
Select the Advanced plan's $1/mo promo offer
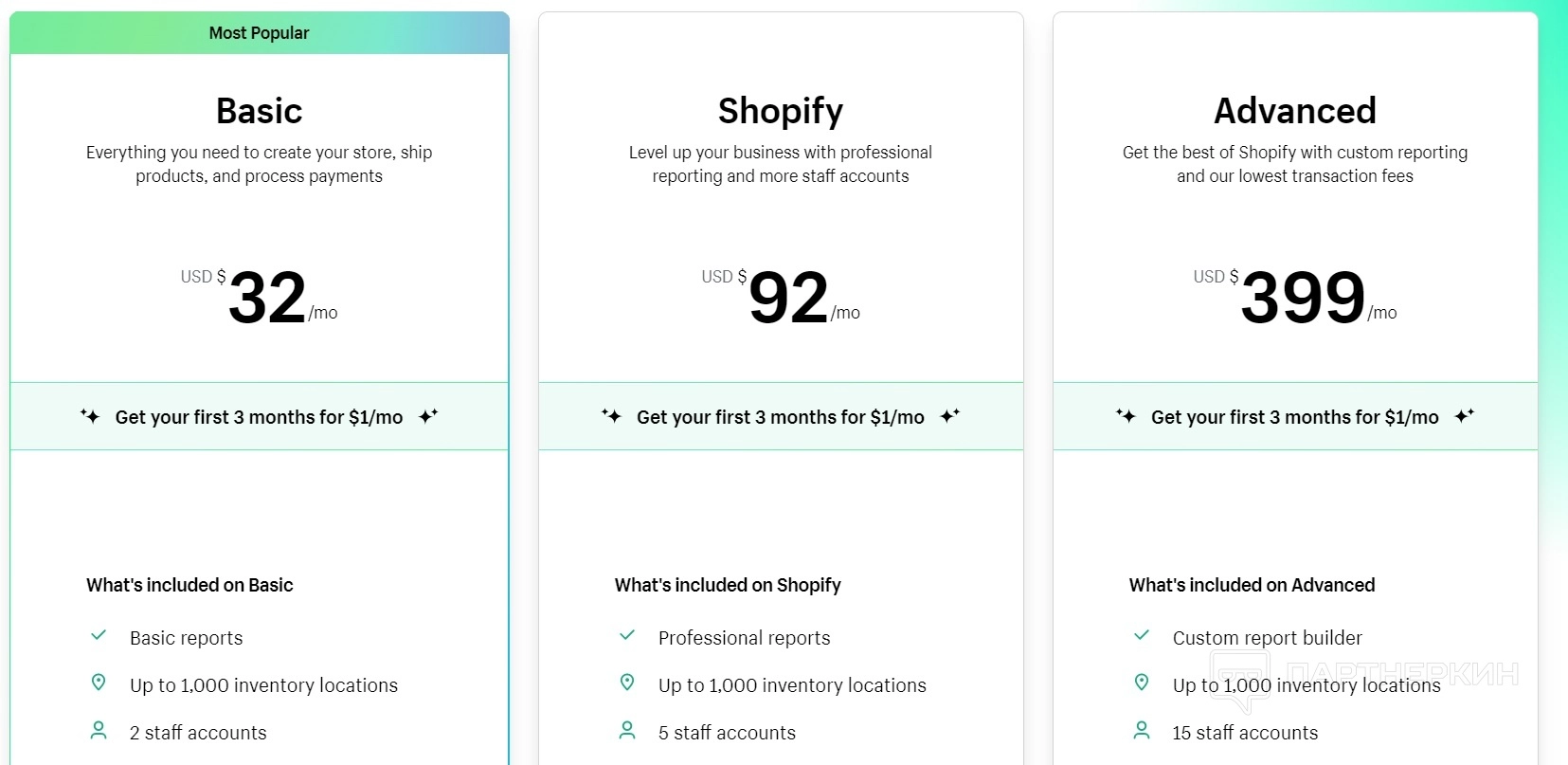pyautogui.click(x=1294, y=417)
